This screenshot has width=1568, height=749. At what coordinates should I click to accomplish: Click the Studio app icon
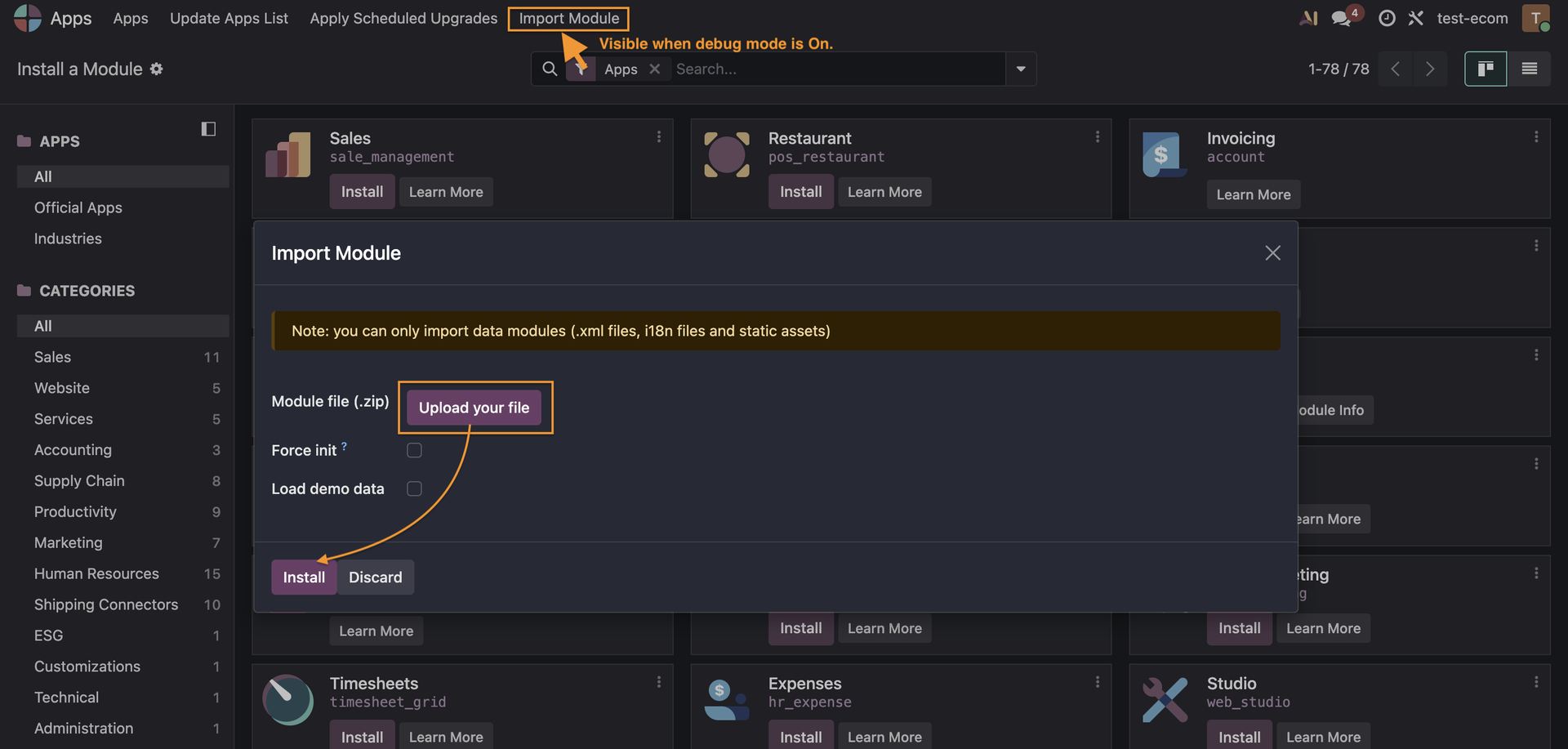coord(1165,700)
